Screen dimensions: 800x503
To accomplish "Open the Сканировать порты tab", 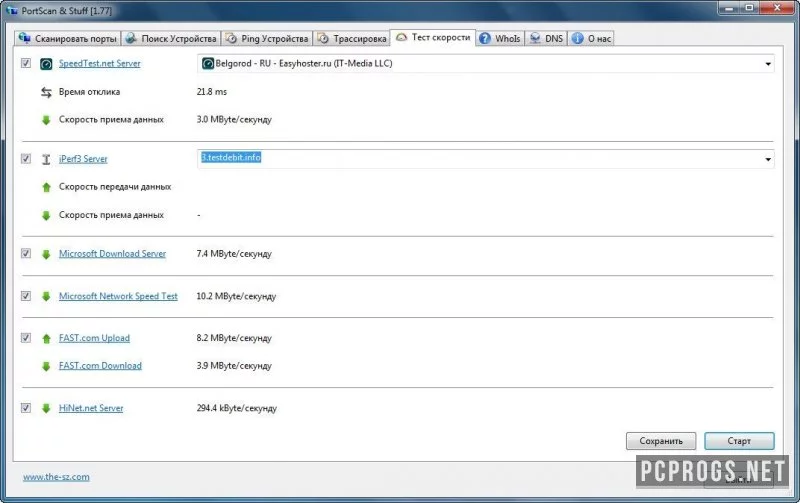I will click(67, 39).
